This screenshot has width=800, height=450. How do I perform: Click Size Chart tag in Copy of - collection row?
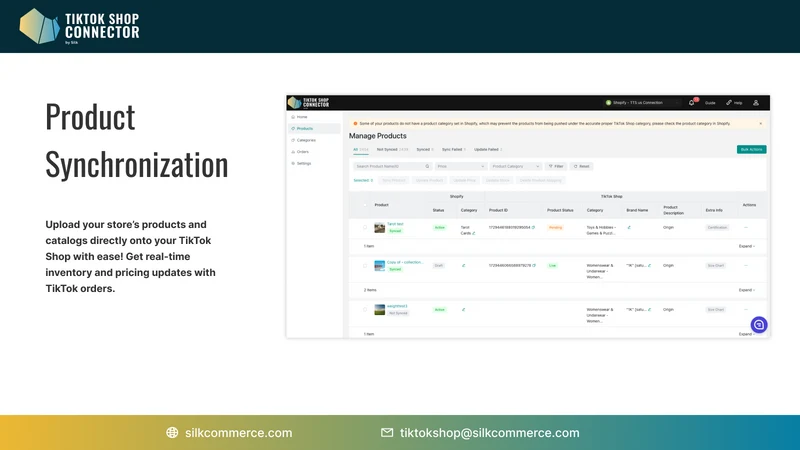pyautogui.click(x=716, y=265)
